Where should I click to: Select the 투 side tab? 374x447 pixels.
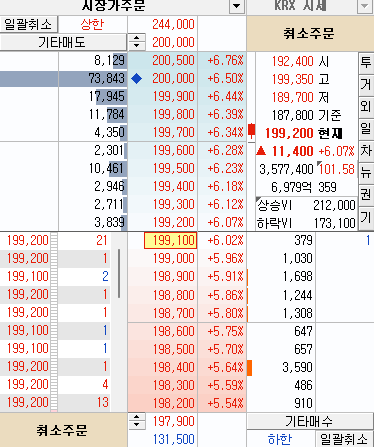click(366, 62)
